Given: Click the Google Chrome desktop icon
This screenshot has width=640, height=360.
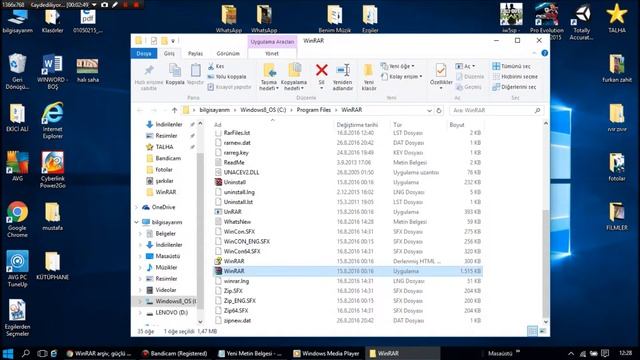Looking at the screenshot, I should click(17, 219).
